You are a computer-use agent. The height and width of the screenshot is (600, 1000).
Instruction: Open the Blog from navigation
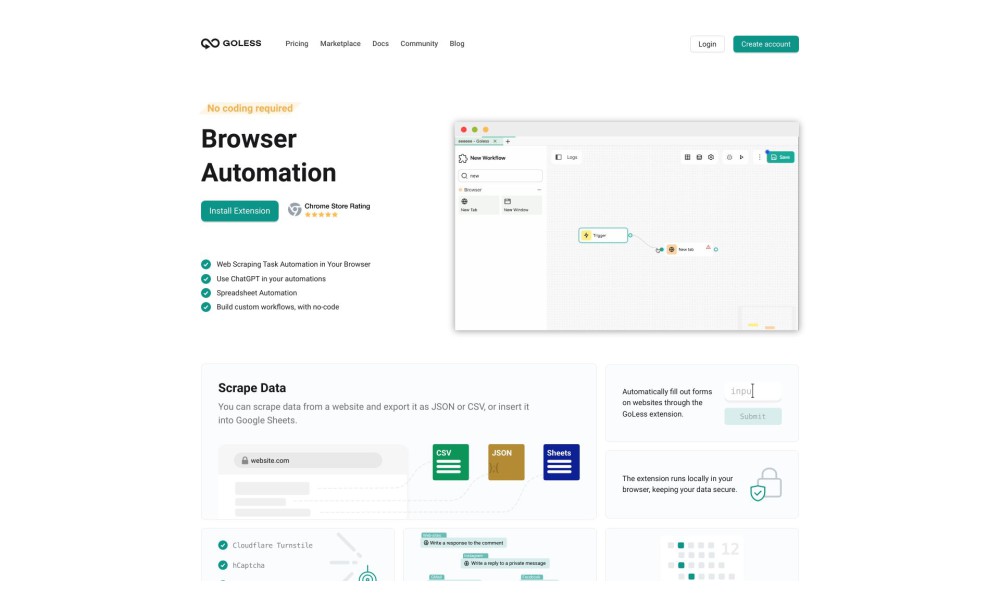[x=457, y=44]
